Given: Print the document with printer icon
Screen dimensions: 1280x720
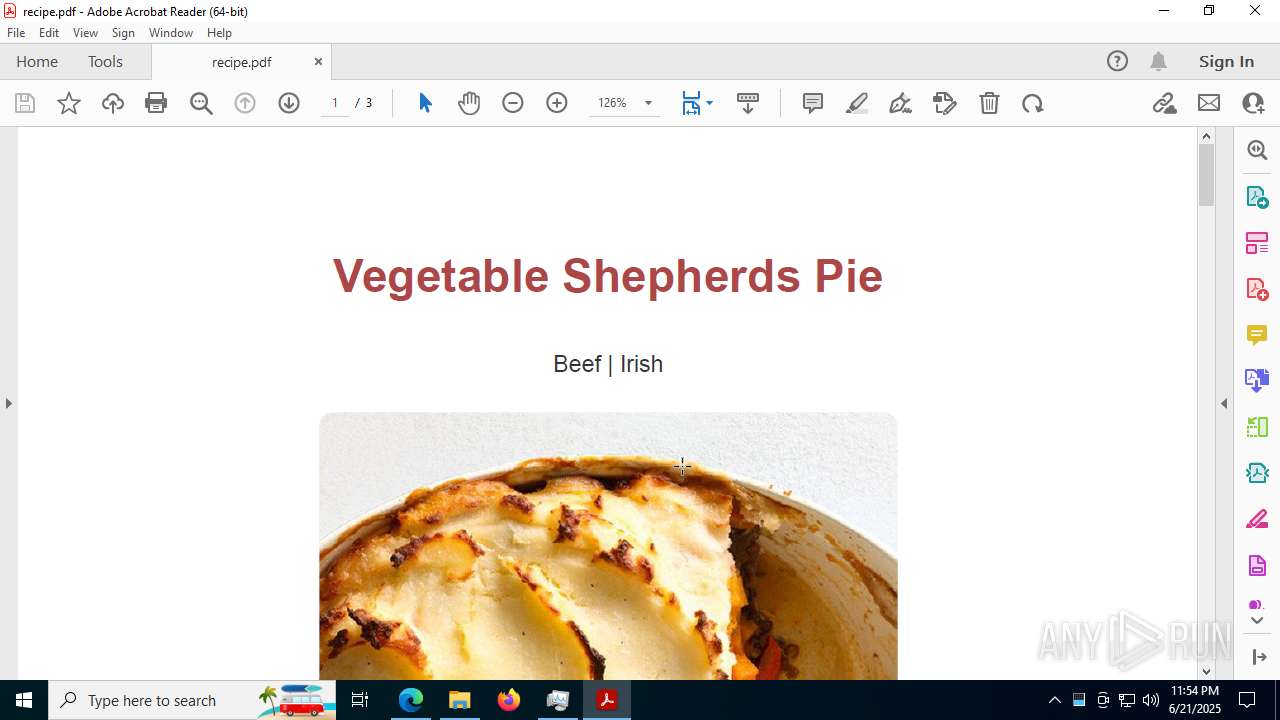Looking at the screenshot, I should [156, 103].
